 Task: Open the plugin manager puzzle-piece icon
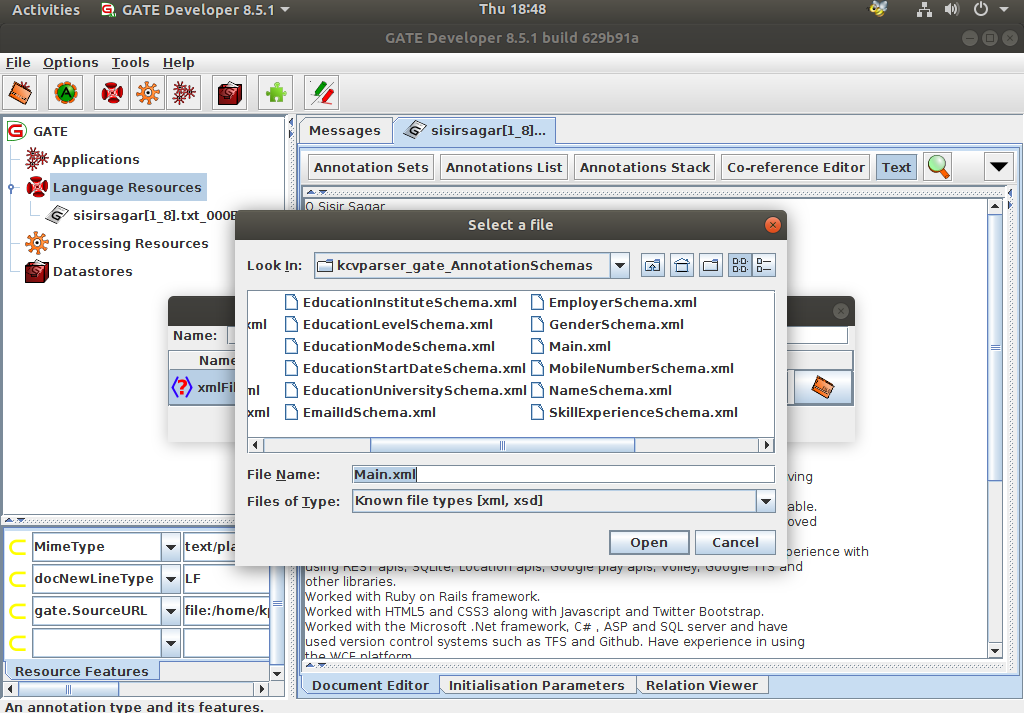(x=275, y=92)
